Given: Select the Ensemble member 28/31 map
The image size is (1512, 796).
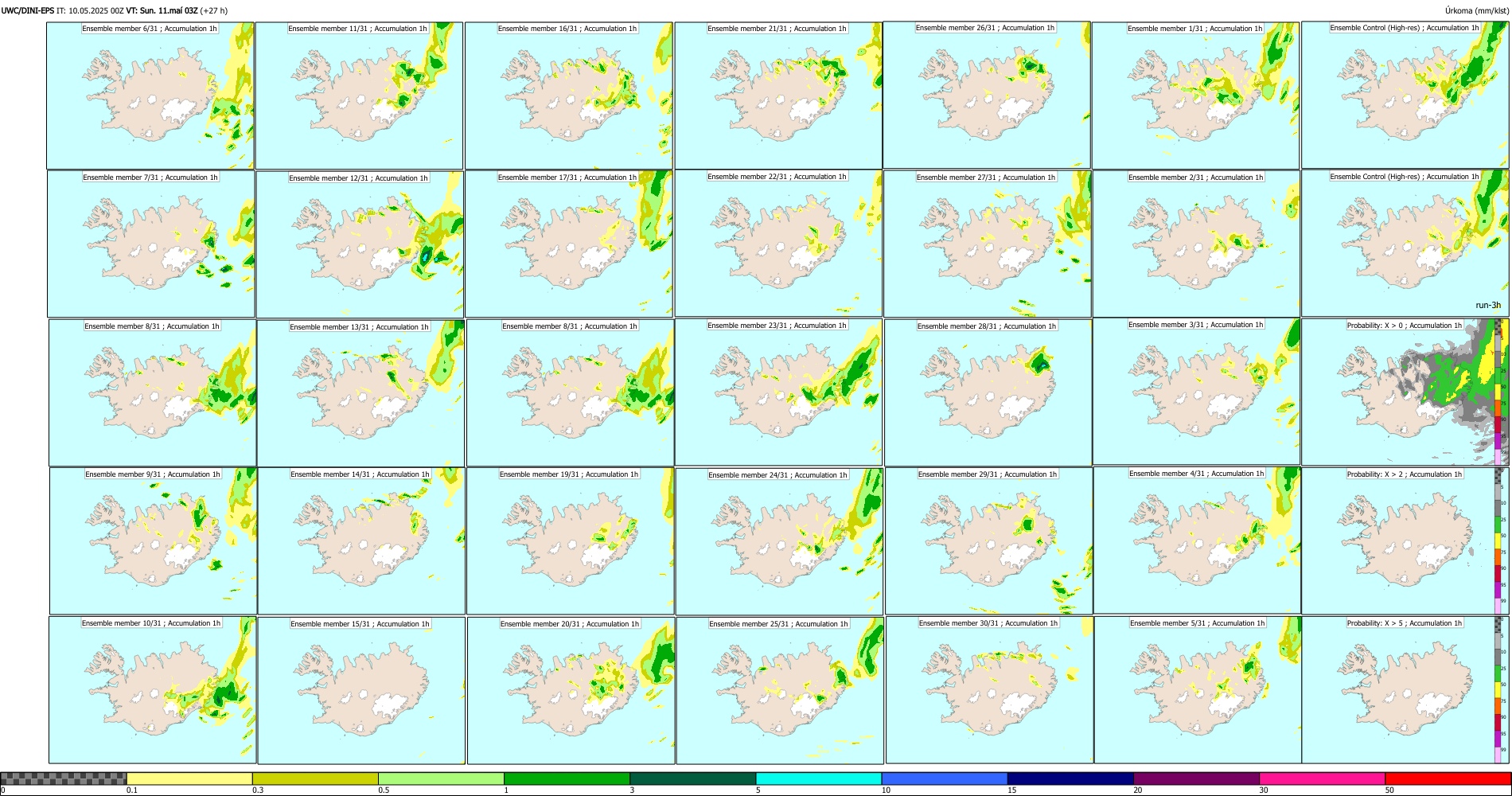Looking at the screenshot, I should click(988, 392).
